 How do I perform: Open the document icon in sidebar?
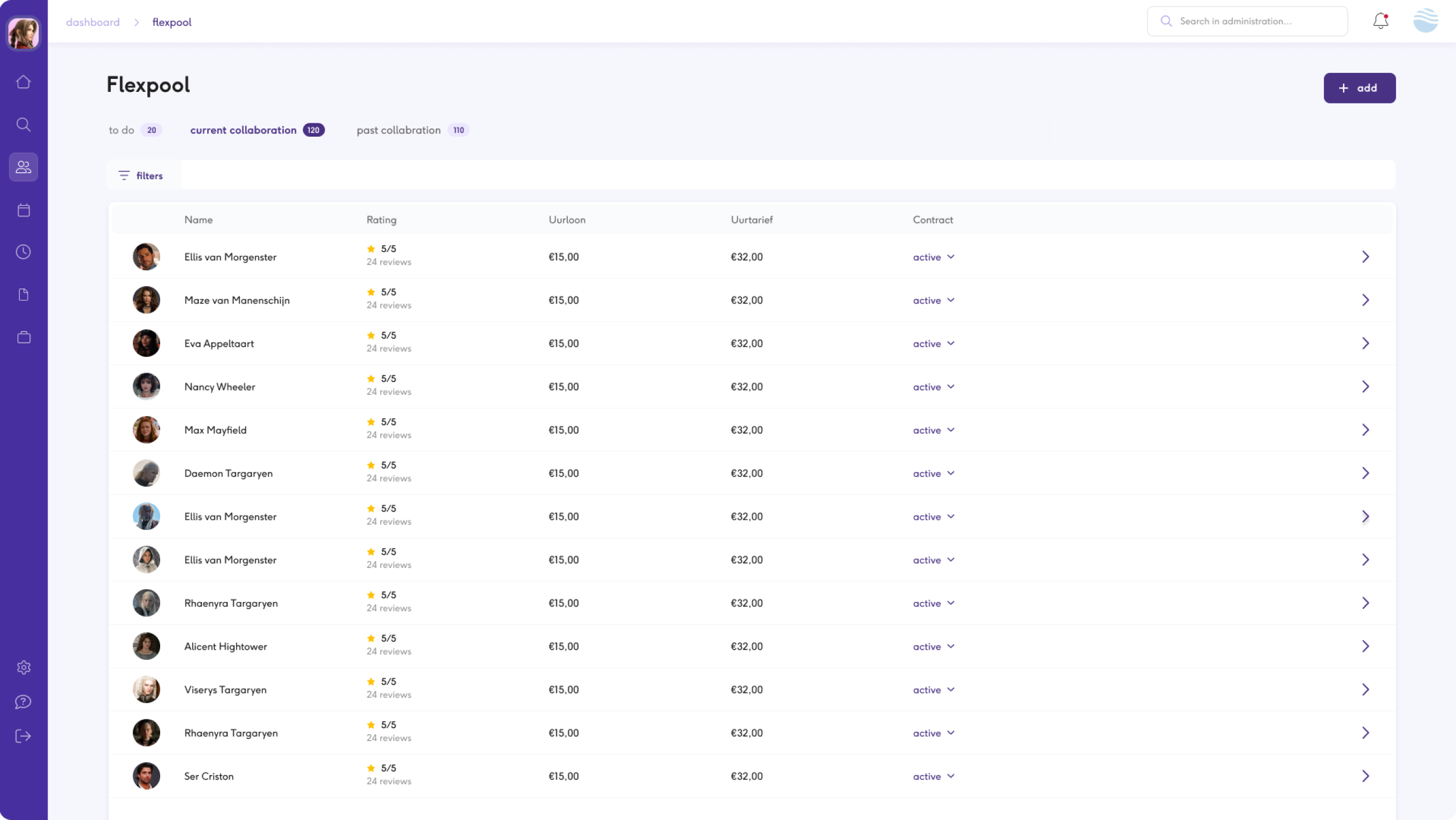point(23,295)
